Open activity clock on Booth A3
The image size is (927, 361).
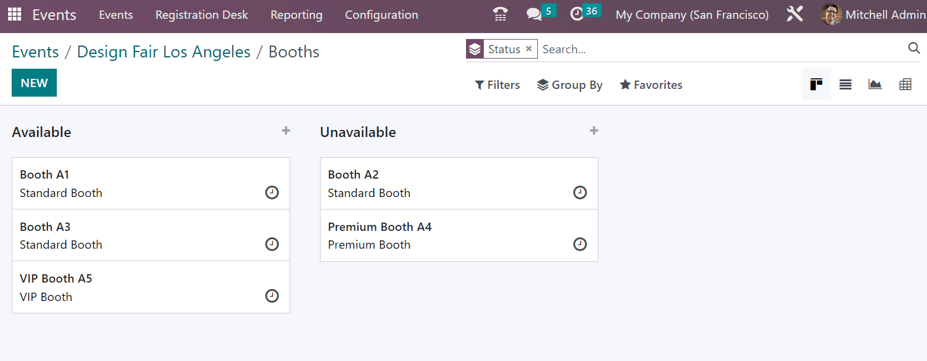[272, 244]
